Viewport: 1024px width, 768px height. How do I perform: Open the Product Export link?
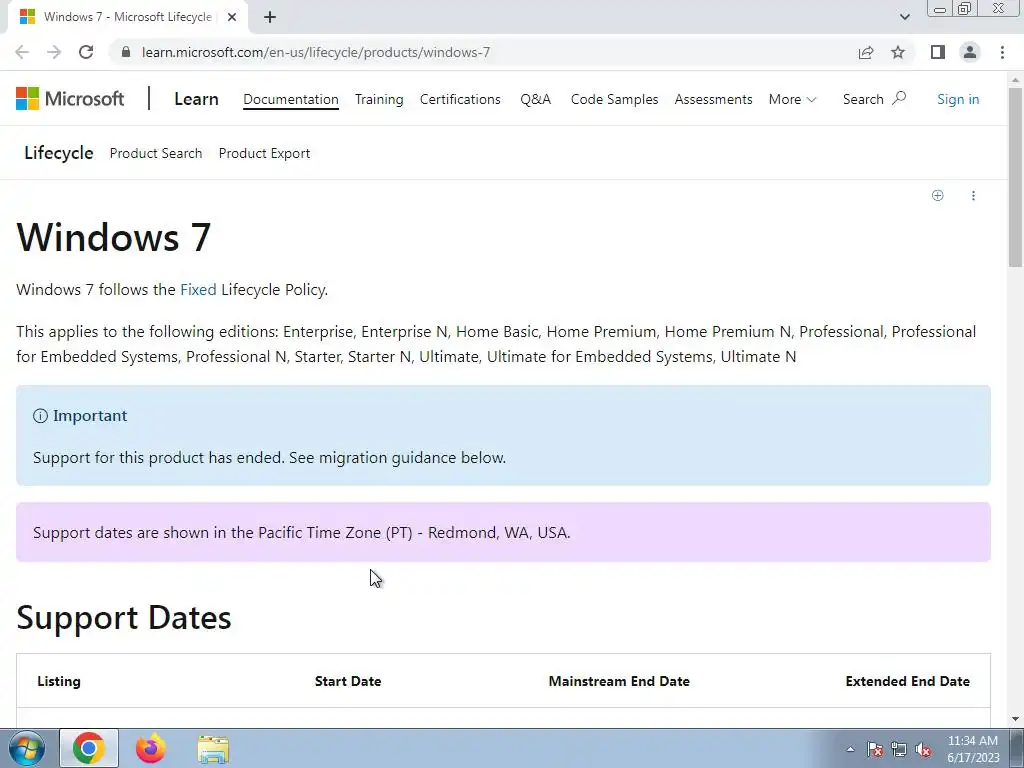click(264, 153)
